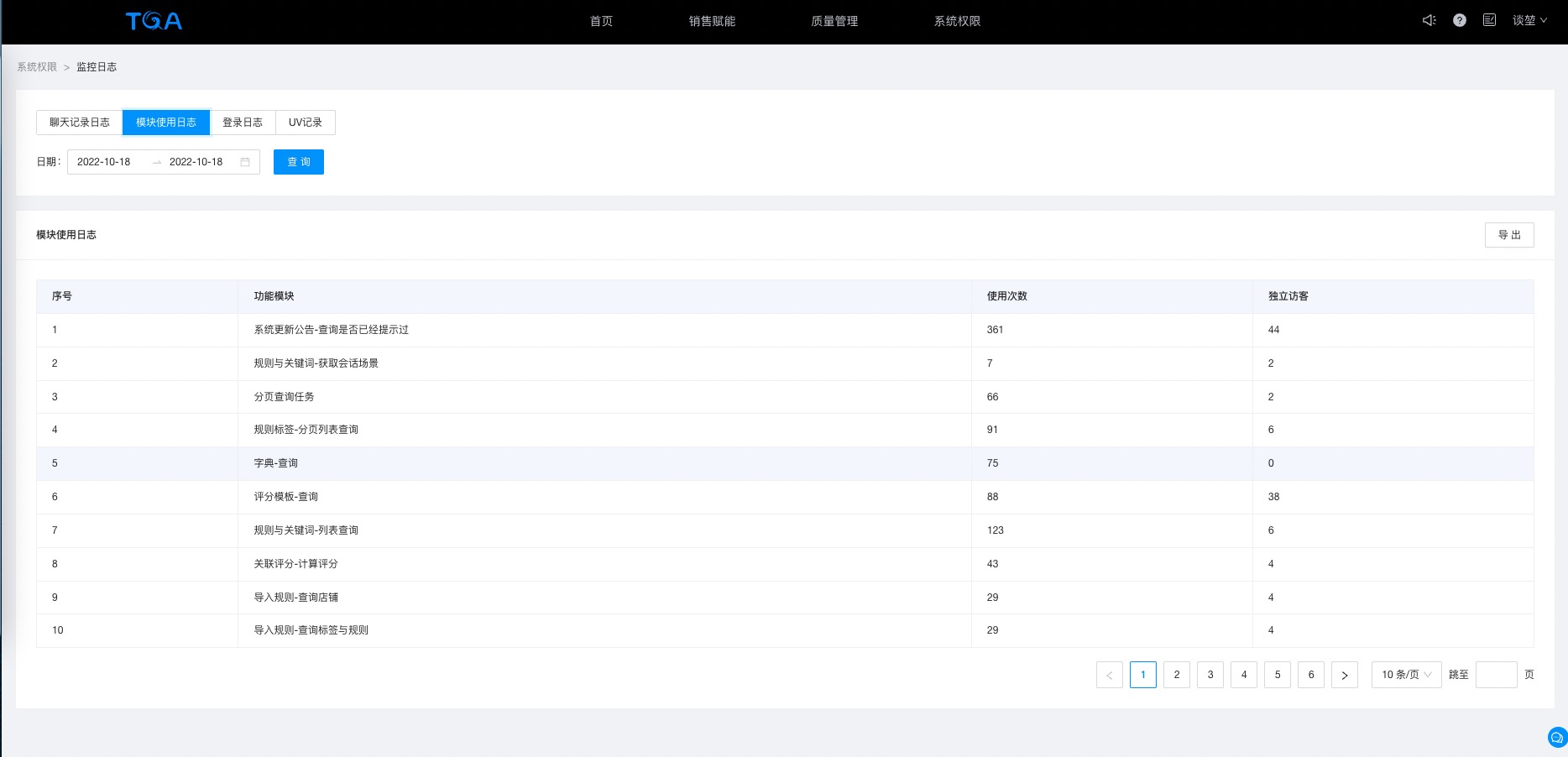Click usage count value 361

[x=995, y=330]
